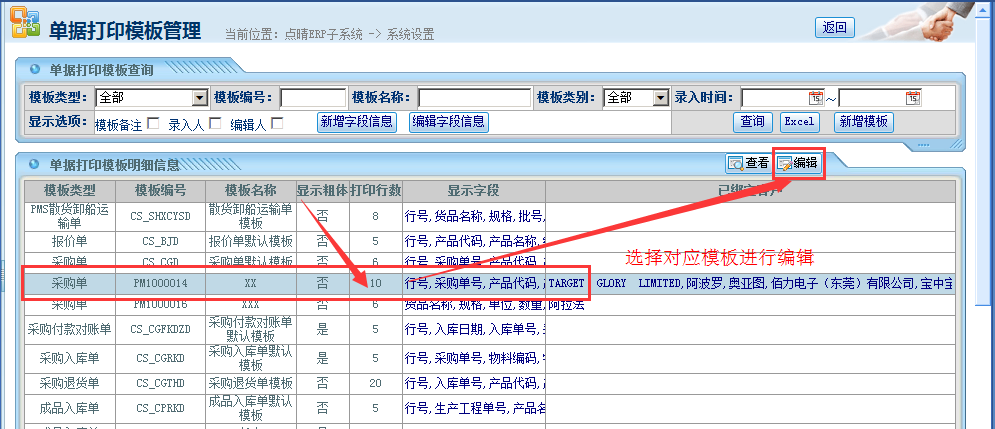Select the PM1000014 采购单 table row
This screenshot has width=995, height=429.
tap(160, 284)
